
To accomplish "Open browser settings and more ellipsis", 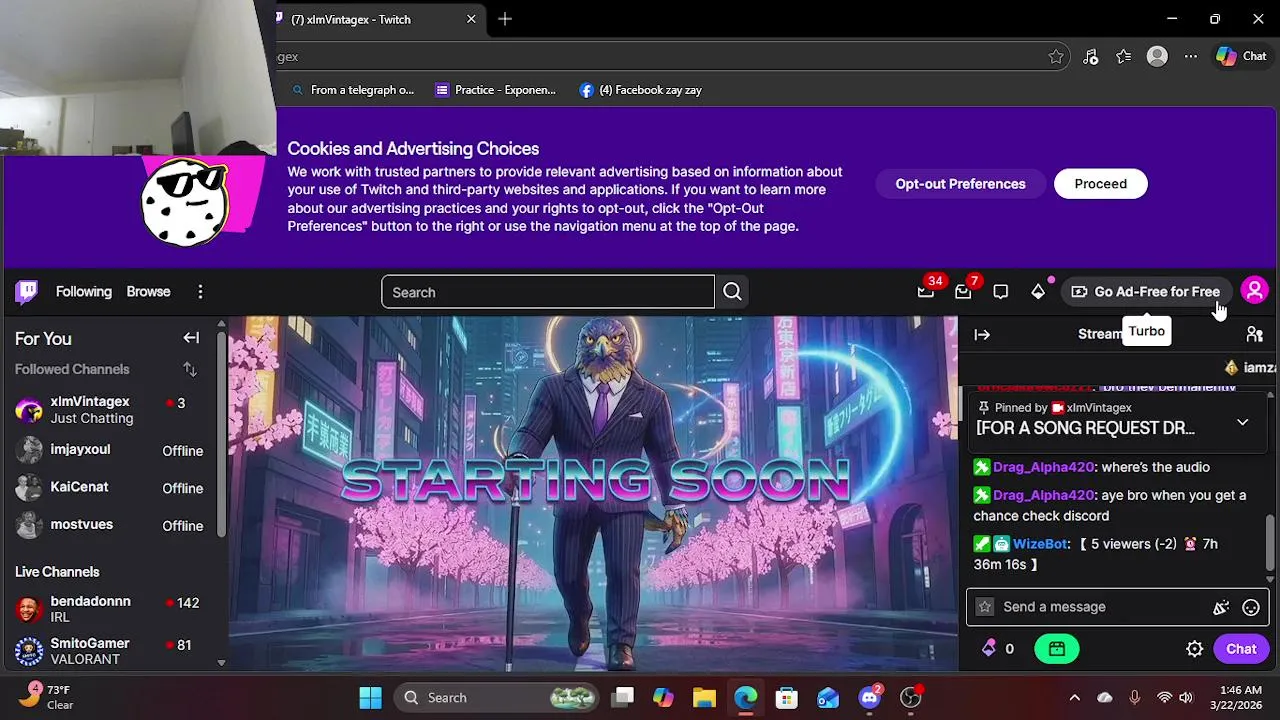I will pos(1190,57).
